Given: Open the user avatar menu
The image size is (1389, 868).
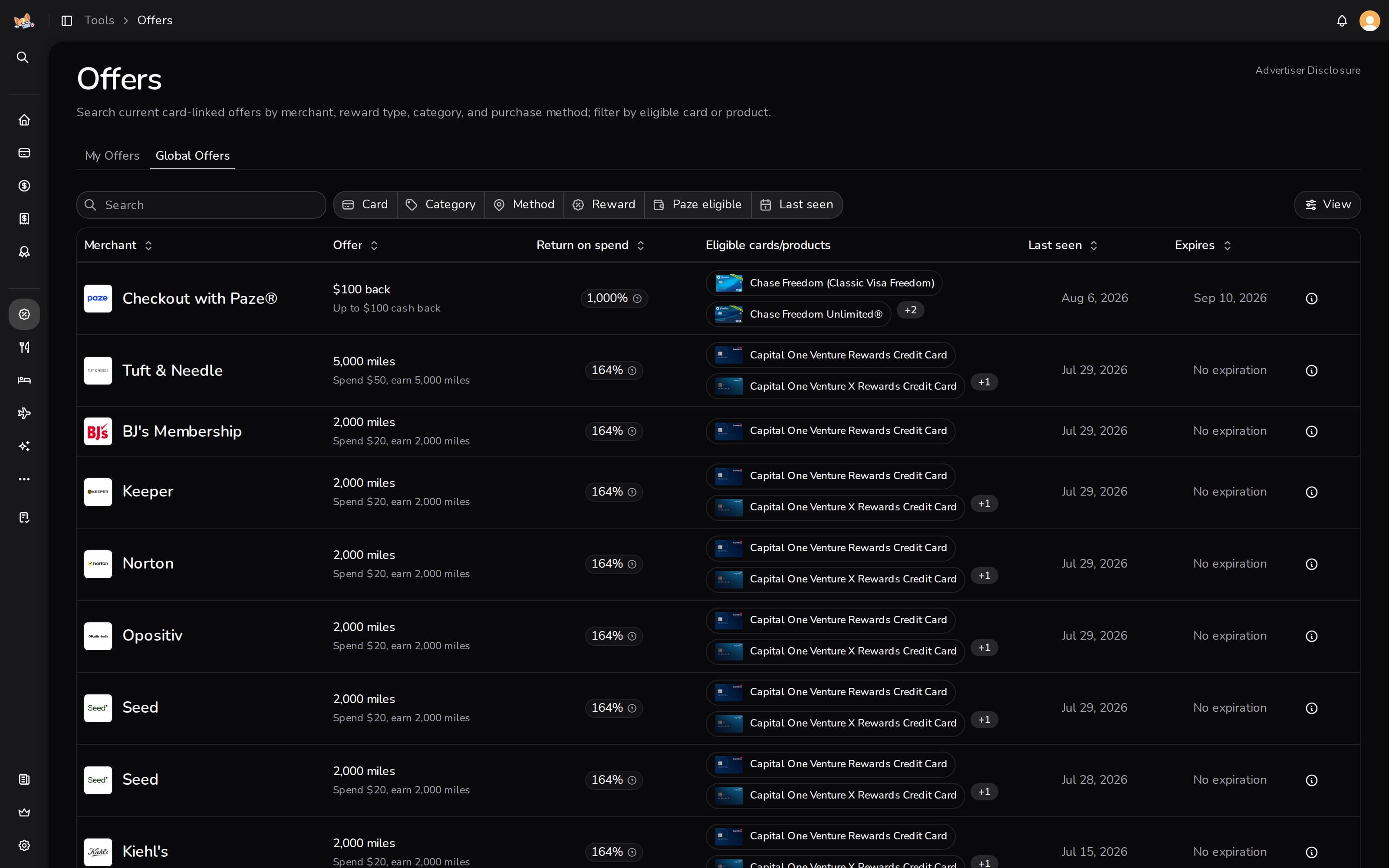Looking at the screenshot, I should [x=1369, y=21].
